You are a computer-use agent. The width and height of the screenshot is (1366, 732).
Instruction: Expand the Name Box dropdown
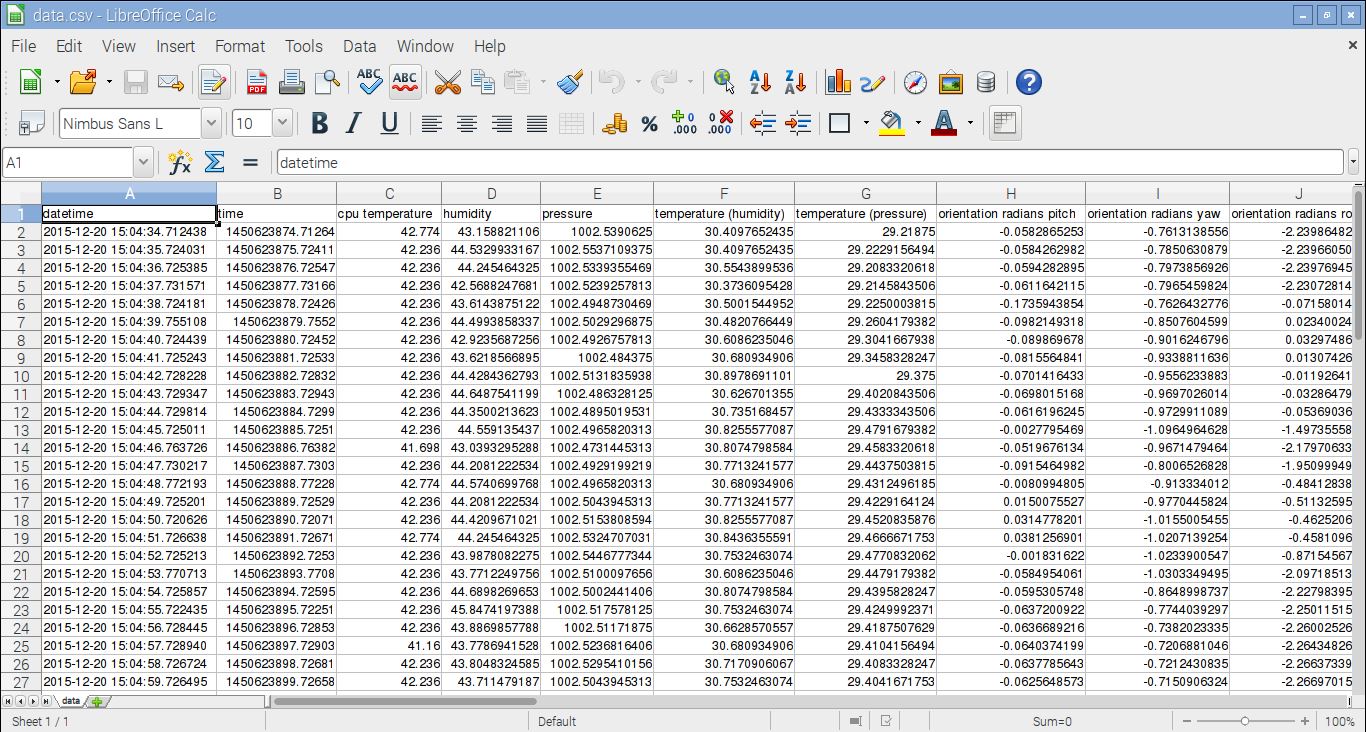click(143, 162)
